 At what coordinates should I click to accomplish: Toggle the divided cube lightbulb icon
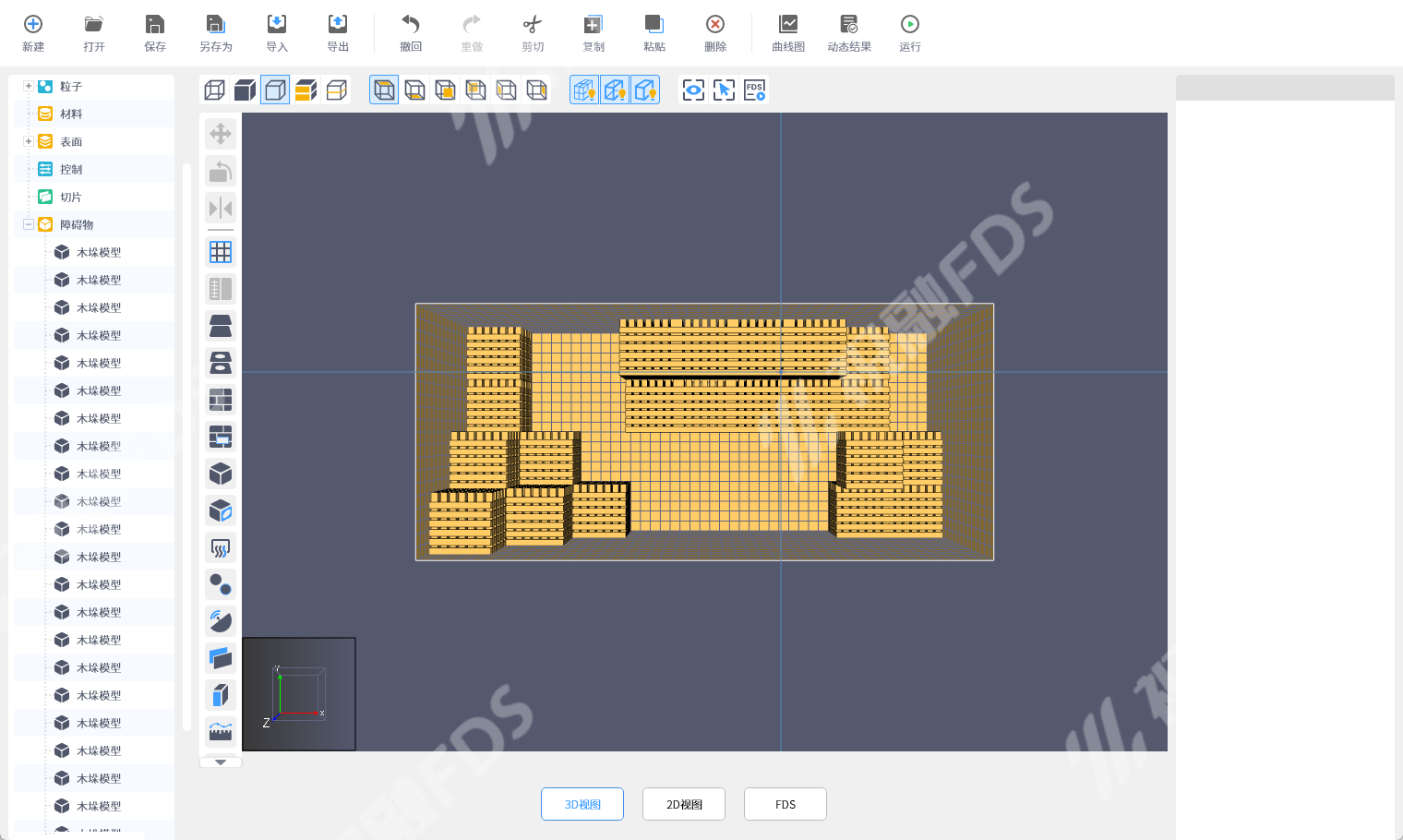point(615,90)
